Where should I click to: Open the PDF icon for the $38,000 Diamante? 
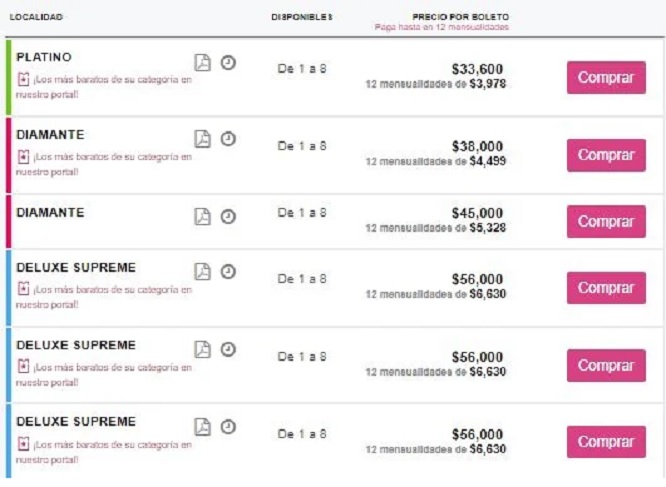tap(203, 139)
